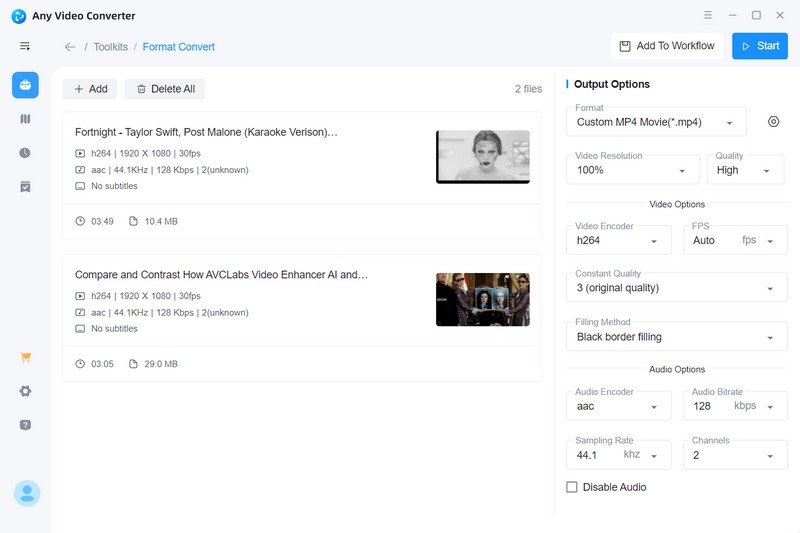Screen dimensions: 800x533
Task: Click video stream icon of Fortnight file
Action: coord(80,153)
